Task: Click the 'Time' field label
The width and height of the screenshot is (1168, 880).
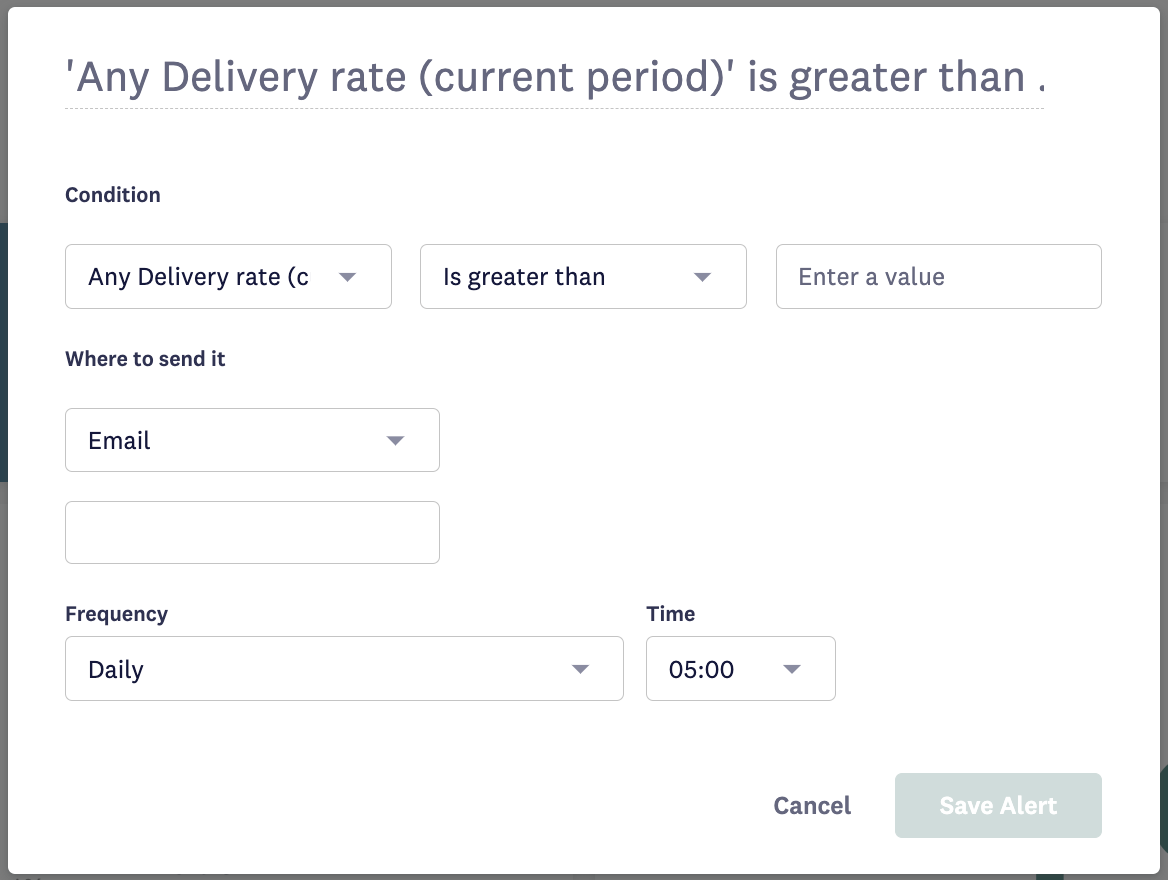Action: tap(670, 614)
